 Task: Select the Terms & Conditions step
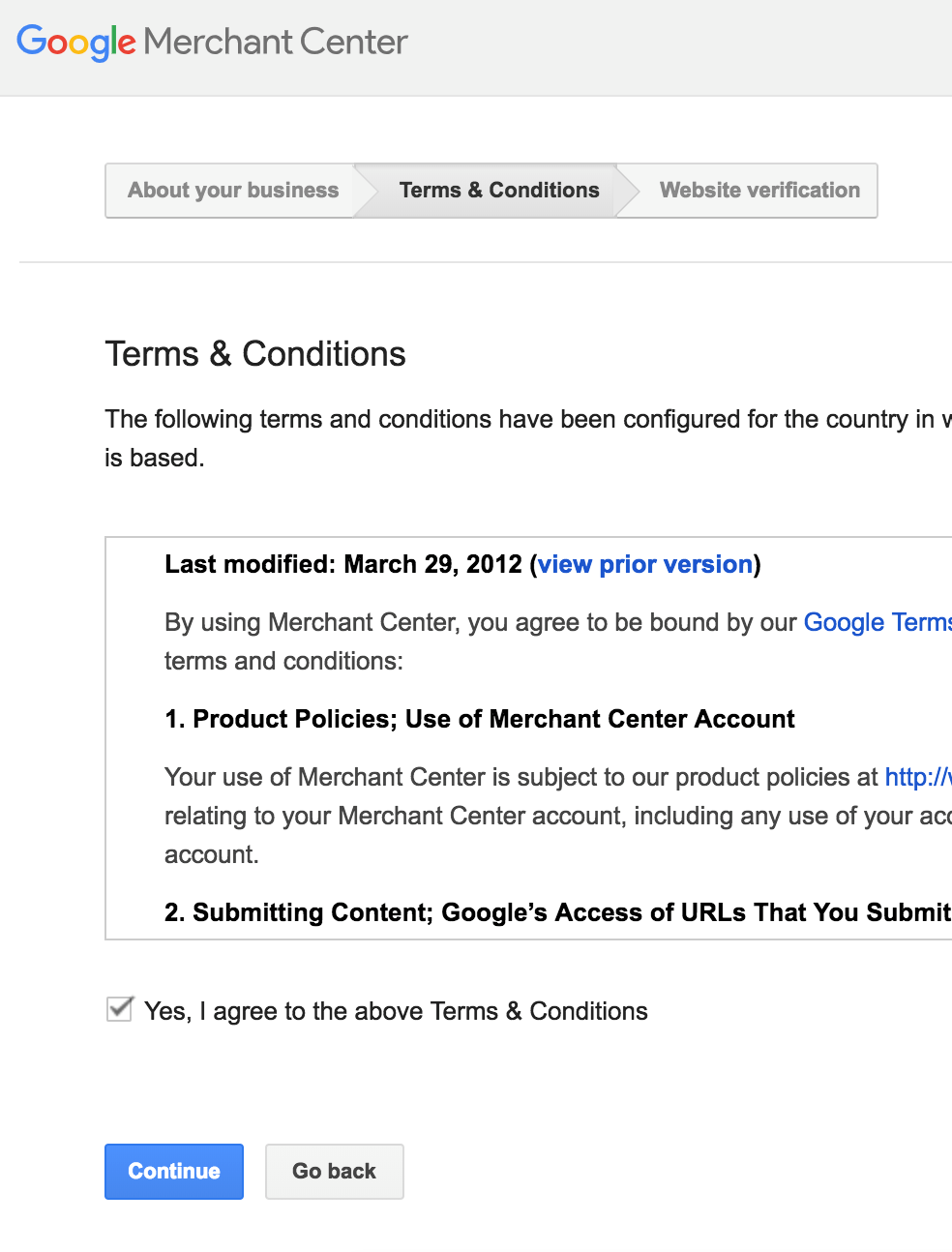(498, 190)
